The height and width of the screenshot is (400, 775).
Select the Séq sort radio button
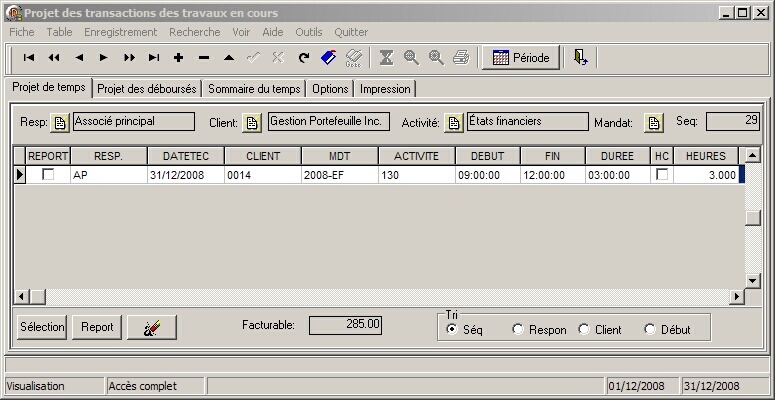tap(452, 329)
